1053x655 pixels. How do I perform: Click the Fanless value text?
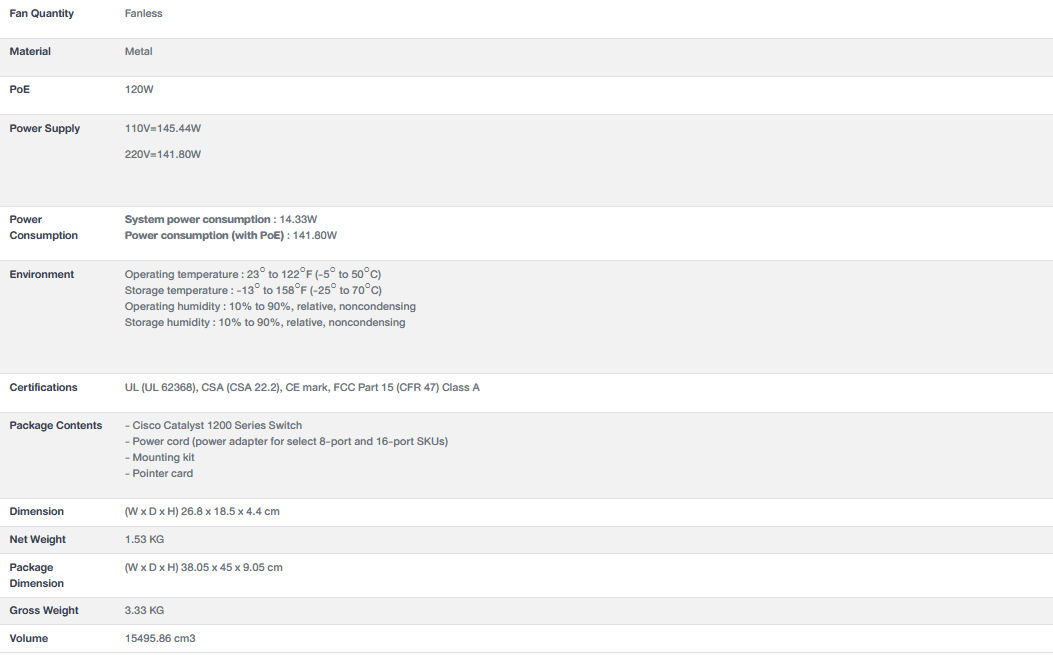143,14
